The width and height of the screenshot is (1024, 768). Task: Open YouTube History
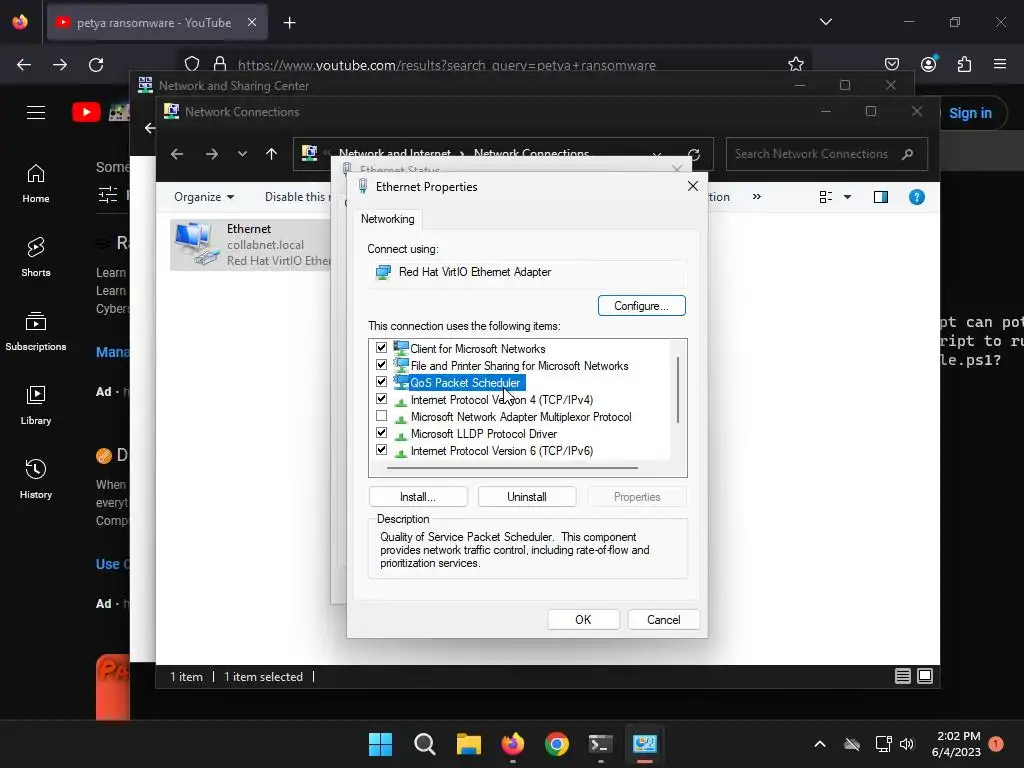[36, 479]
